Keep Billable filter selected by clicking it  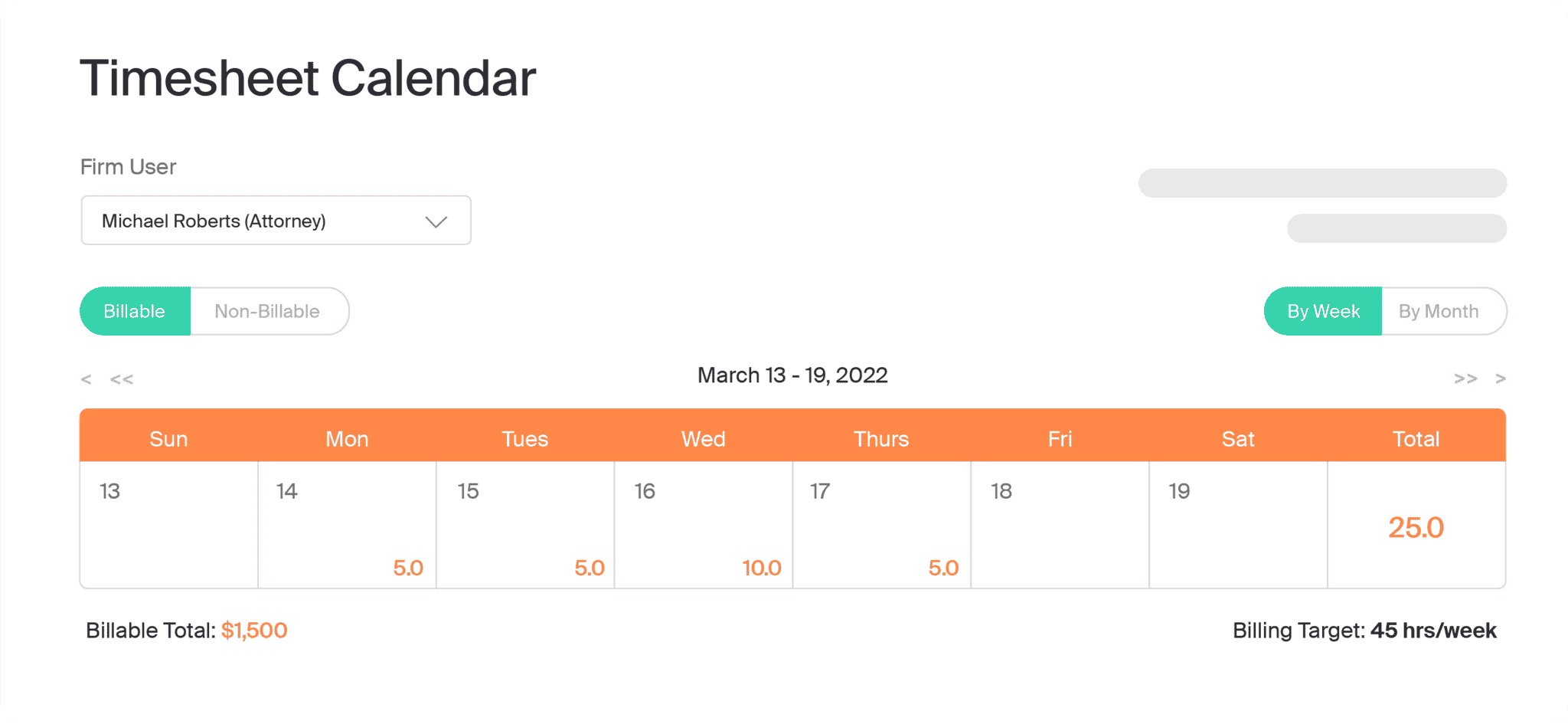click(x=135, y=311)
